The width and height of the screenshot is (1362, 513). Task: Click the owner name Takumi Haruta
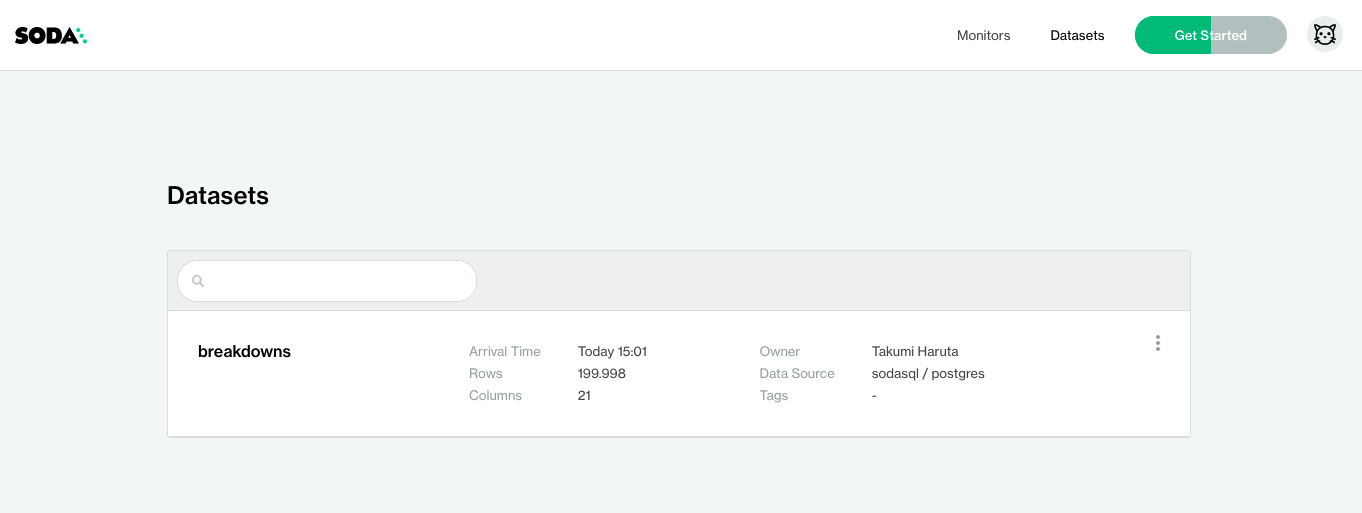pyautogui.click(x=915, y=352)
